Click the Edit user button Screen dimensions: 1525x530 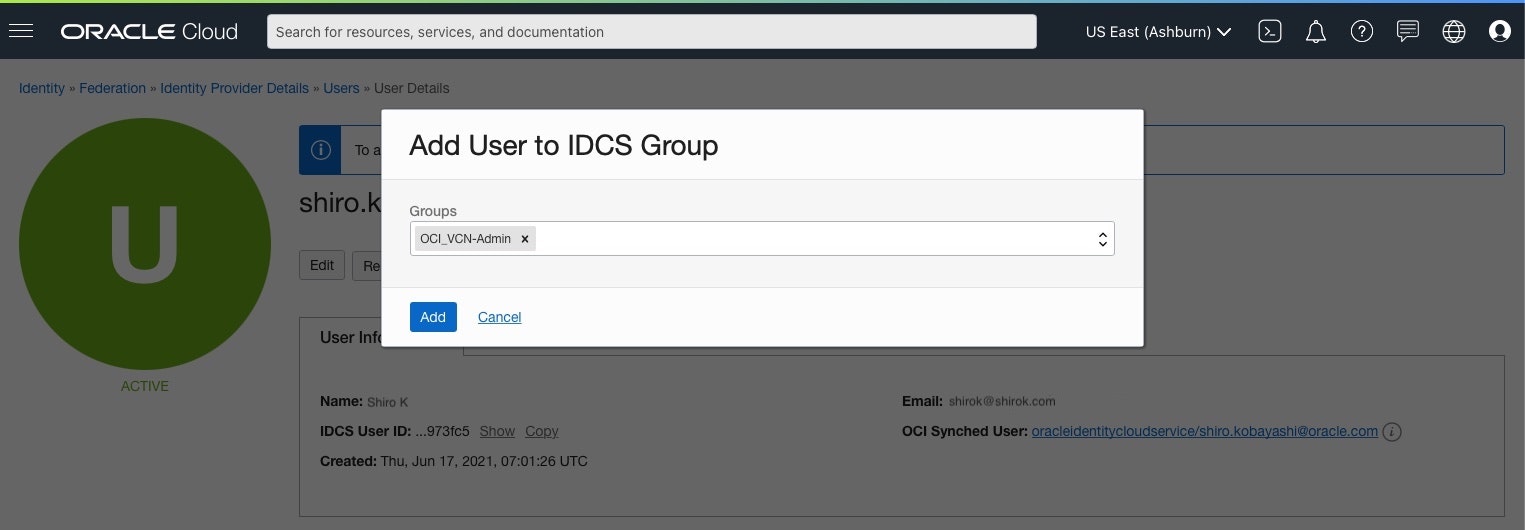[322, 265]
